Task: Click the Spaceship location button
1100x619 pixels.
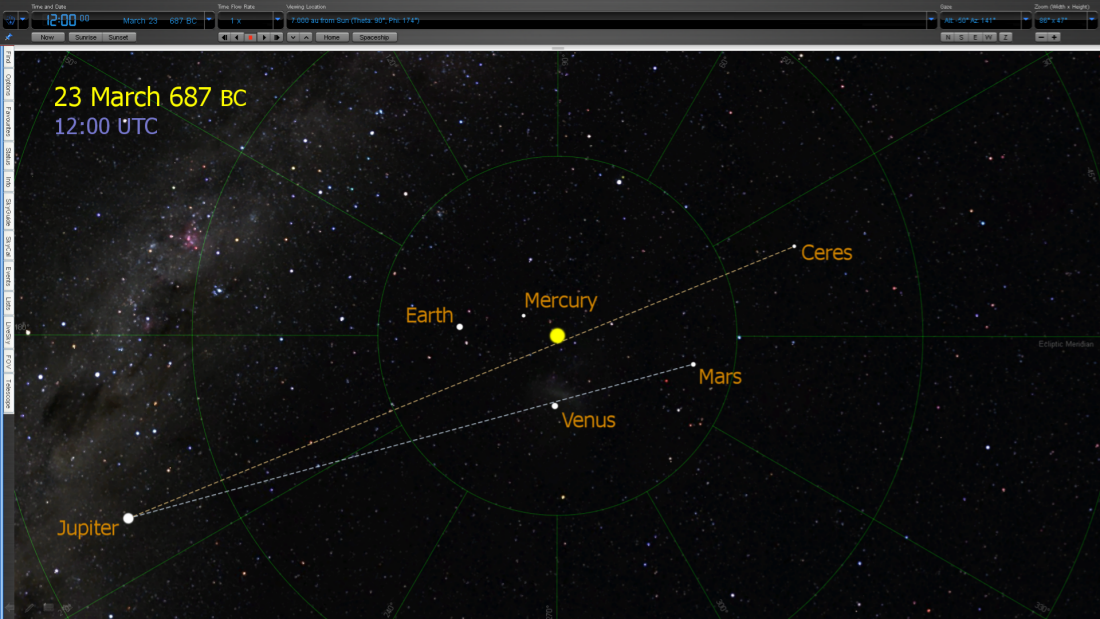Action: coord(374,37)
